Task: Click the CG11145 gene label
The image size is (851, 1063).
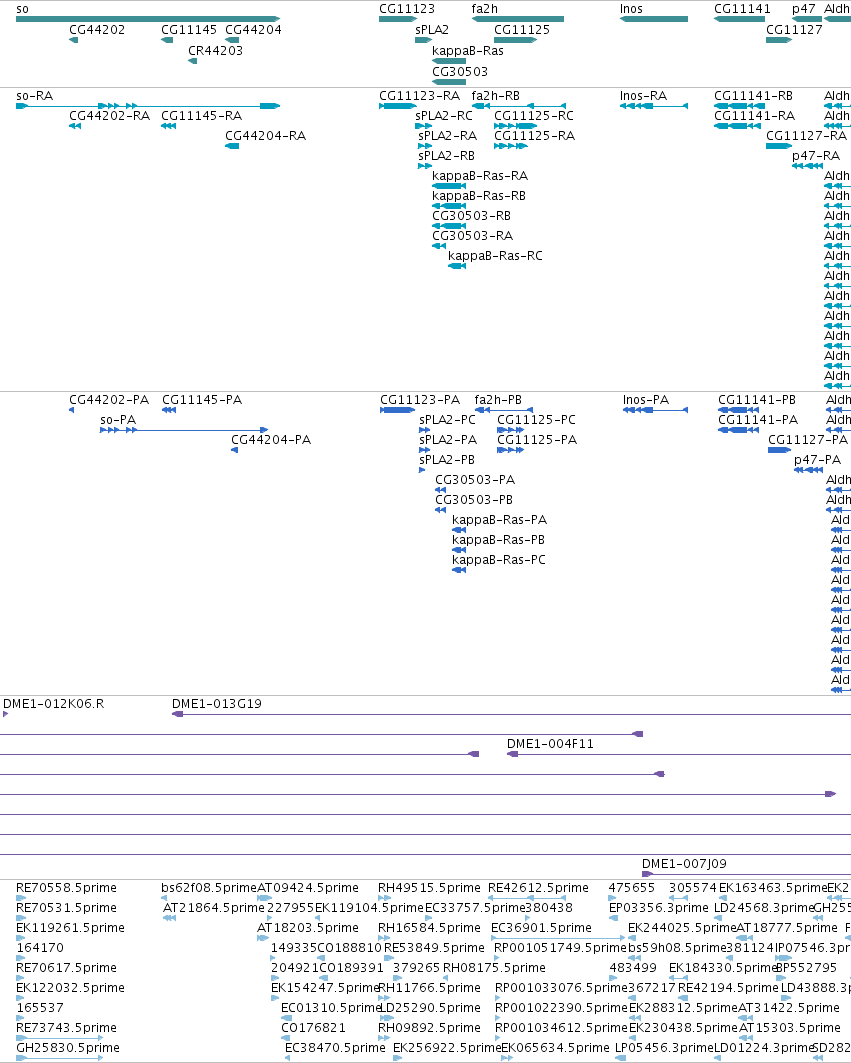Action: tap(189, 30)
